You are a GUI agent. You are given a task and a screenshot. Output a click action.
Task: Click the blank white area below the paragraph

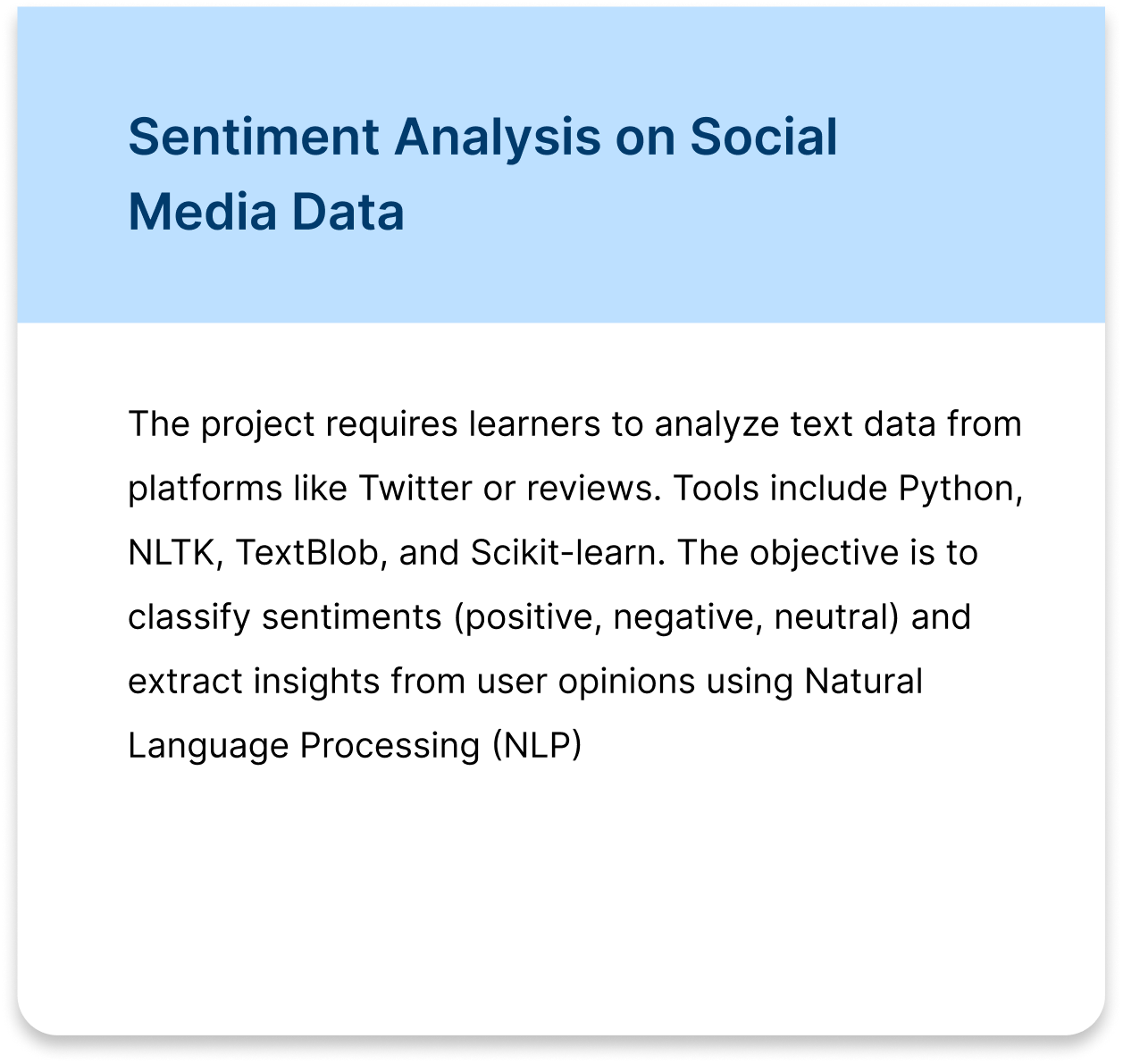click(x=561, y=893)
